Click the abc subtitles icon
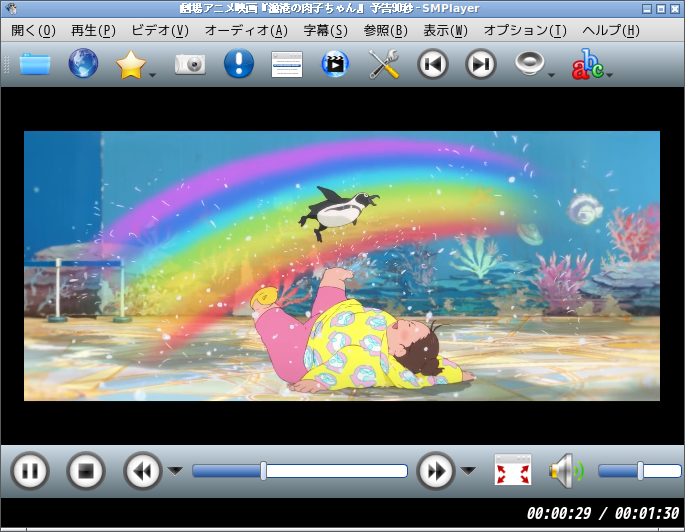685x532 pixels. (x=588, y=64)
